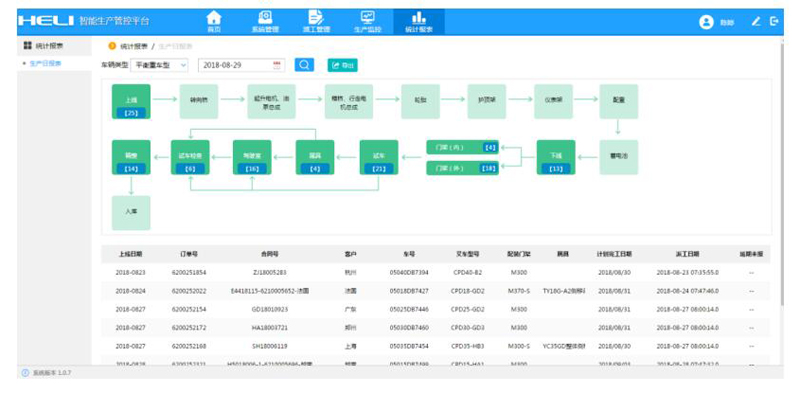This screenshot has width=800, height=393.
Task: Click order number 6200252168
Action: [189, 346]
